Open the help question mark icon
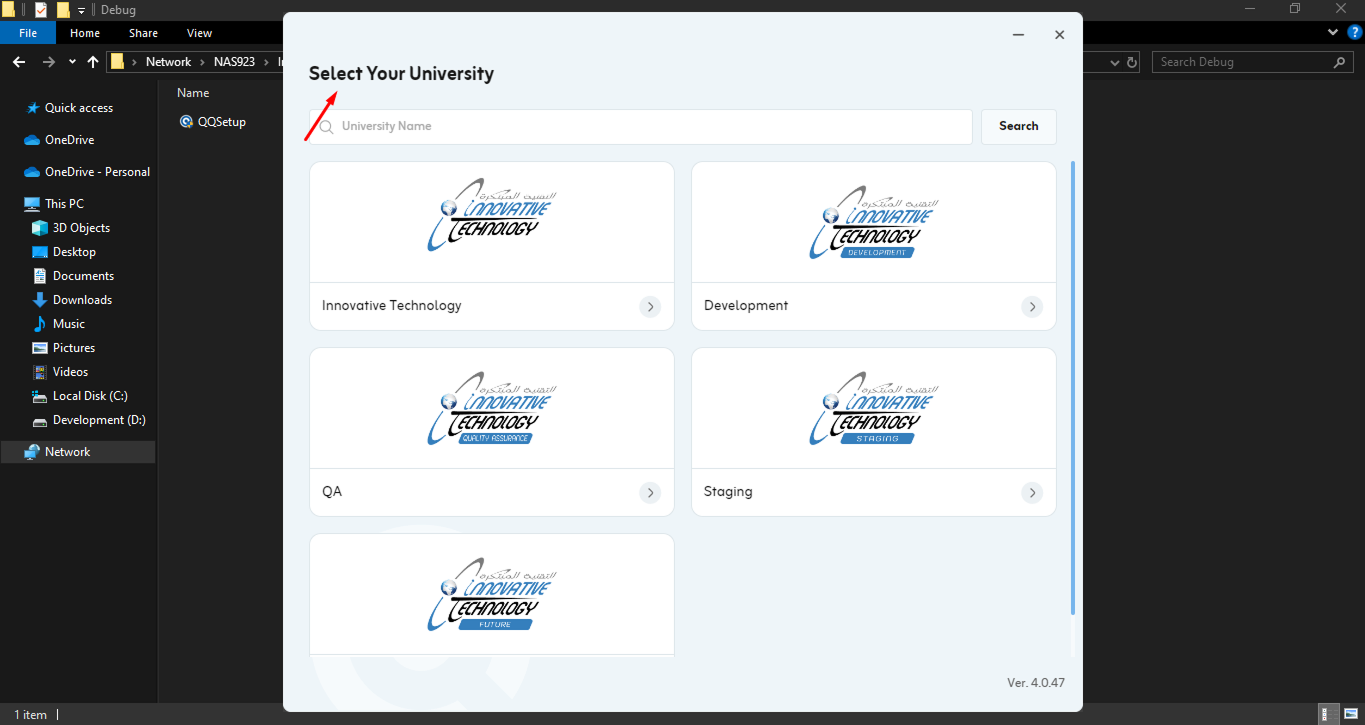 tap(1355, 33)
